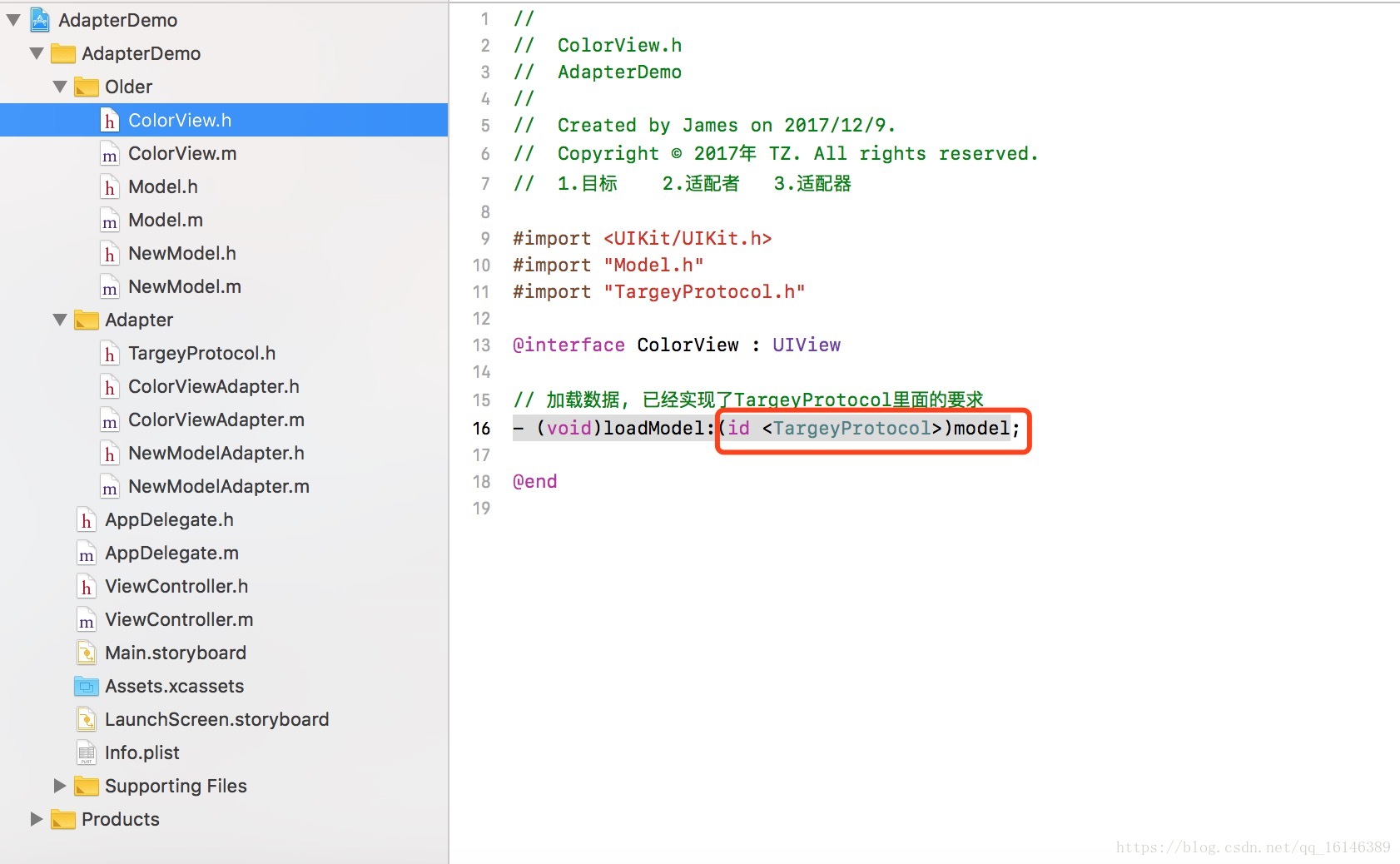
Task: Open LaunchScreen.storyboard file
Action: point(217,719)
